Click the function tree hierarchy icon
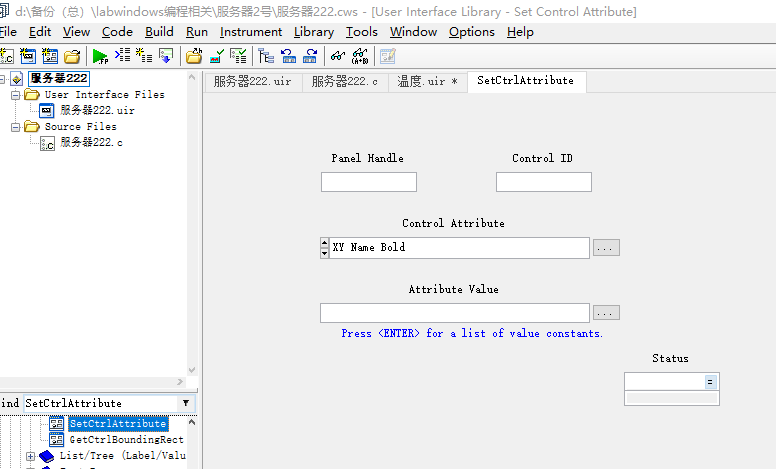Image resolution: width=776 pixels, height=469 pixels. [266, 56]
